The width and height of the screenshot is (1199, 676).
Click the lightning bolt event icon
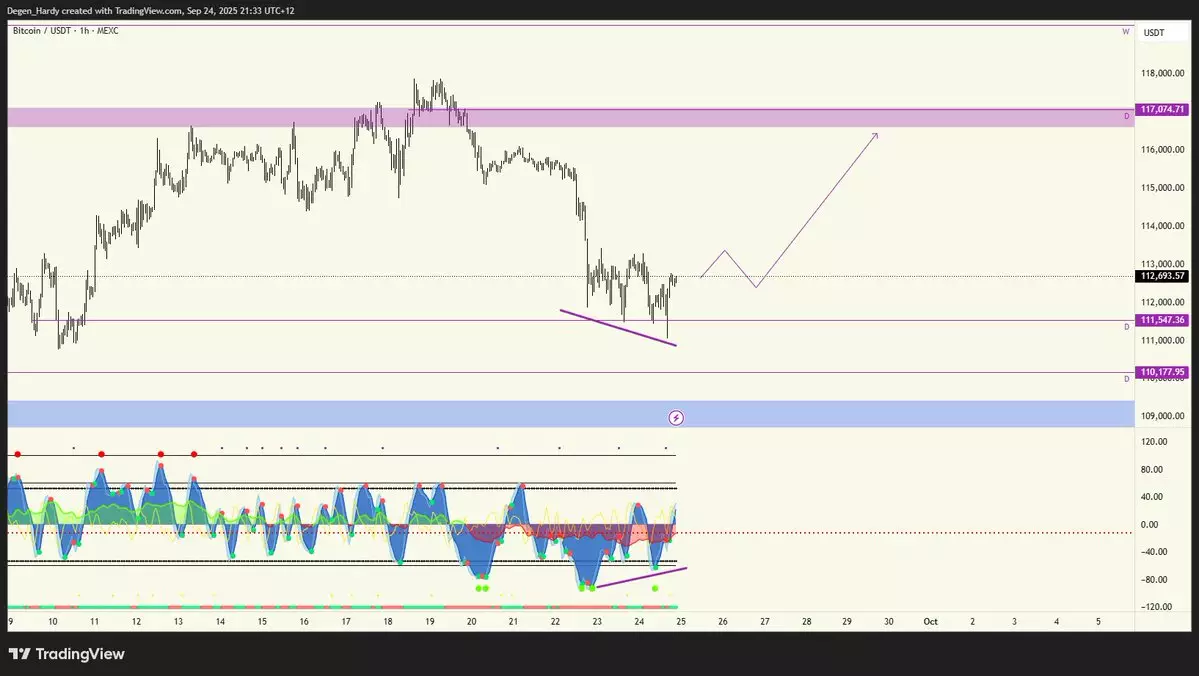pyautogui.click(x=676, y=417)
